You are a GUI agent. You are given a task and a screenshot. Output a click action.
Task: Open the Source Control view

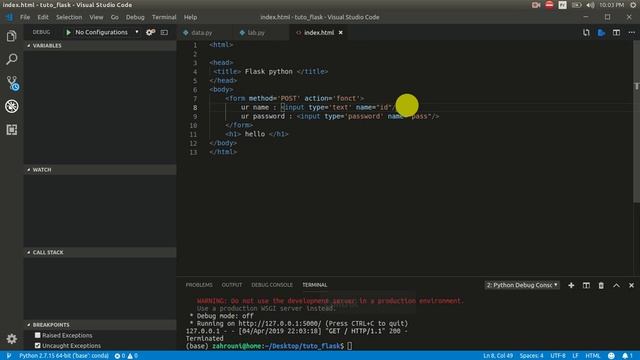point(12,83)
